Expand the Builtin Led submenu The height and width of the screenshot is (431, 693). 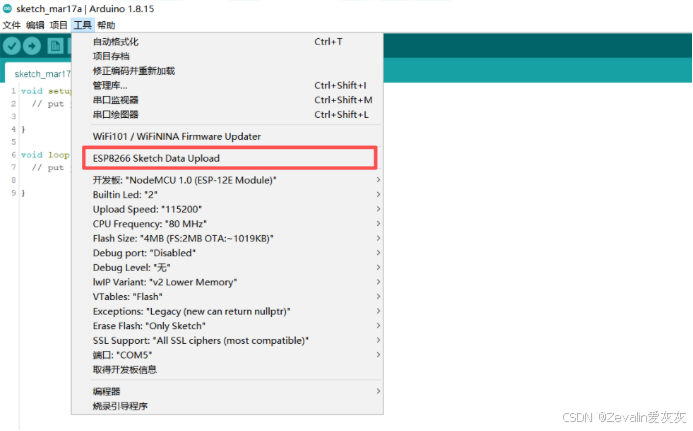click(x=227, y=195)
